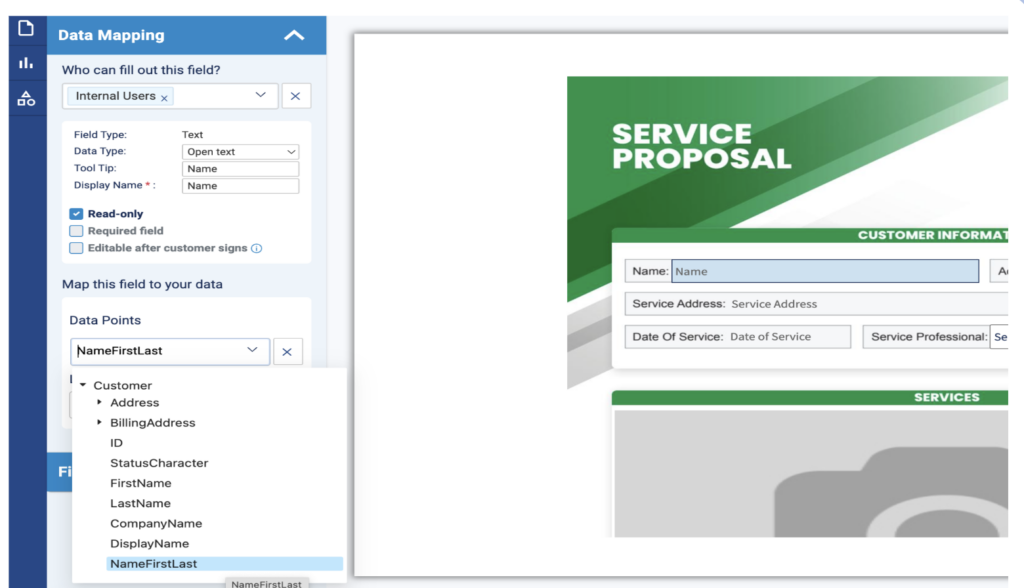1024x588 pixels.
Task: Clear the NameFirstLast data point selection
Action: point(288,351)
